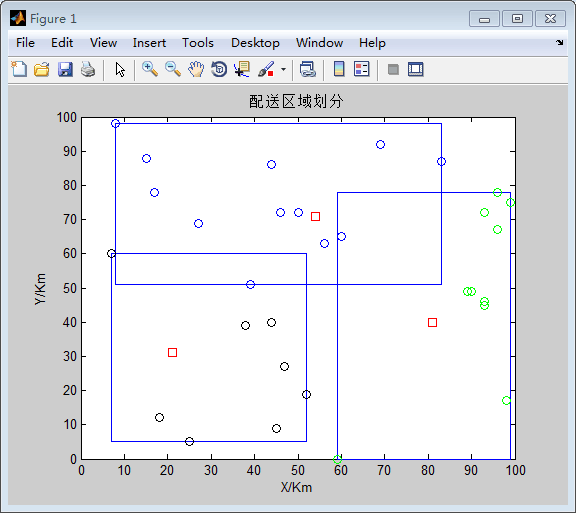Screen dimensions: 576x513
Task: Insert a legend using toolbar icon
Action: [x=362, y=69]
